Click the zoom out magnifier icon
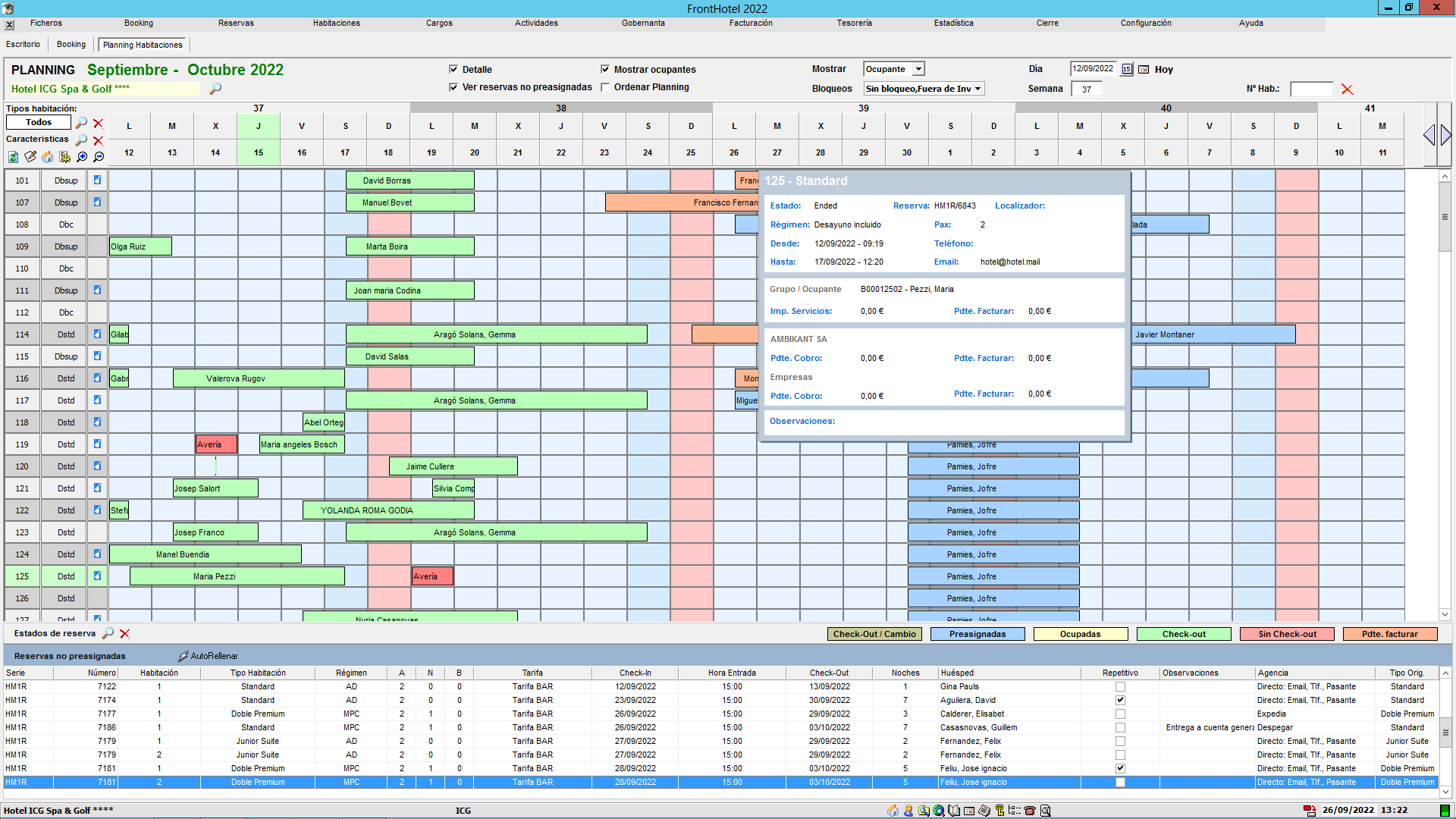 pyautogui.click(x=99, y=157)
